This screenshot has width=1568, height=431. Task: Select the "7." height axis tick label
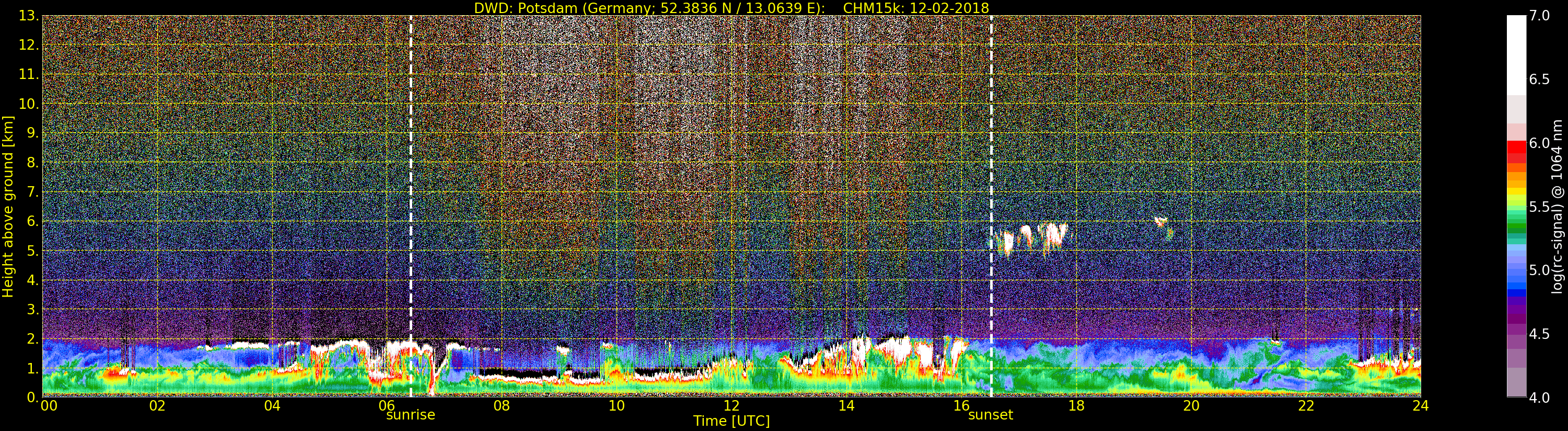pos(32,192)
